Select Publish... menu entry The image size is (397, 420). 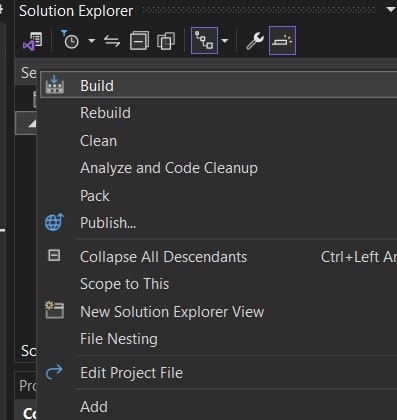pos(108,223)
